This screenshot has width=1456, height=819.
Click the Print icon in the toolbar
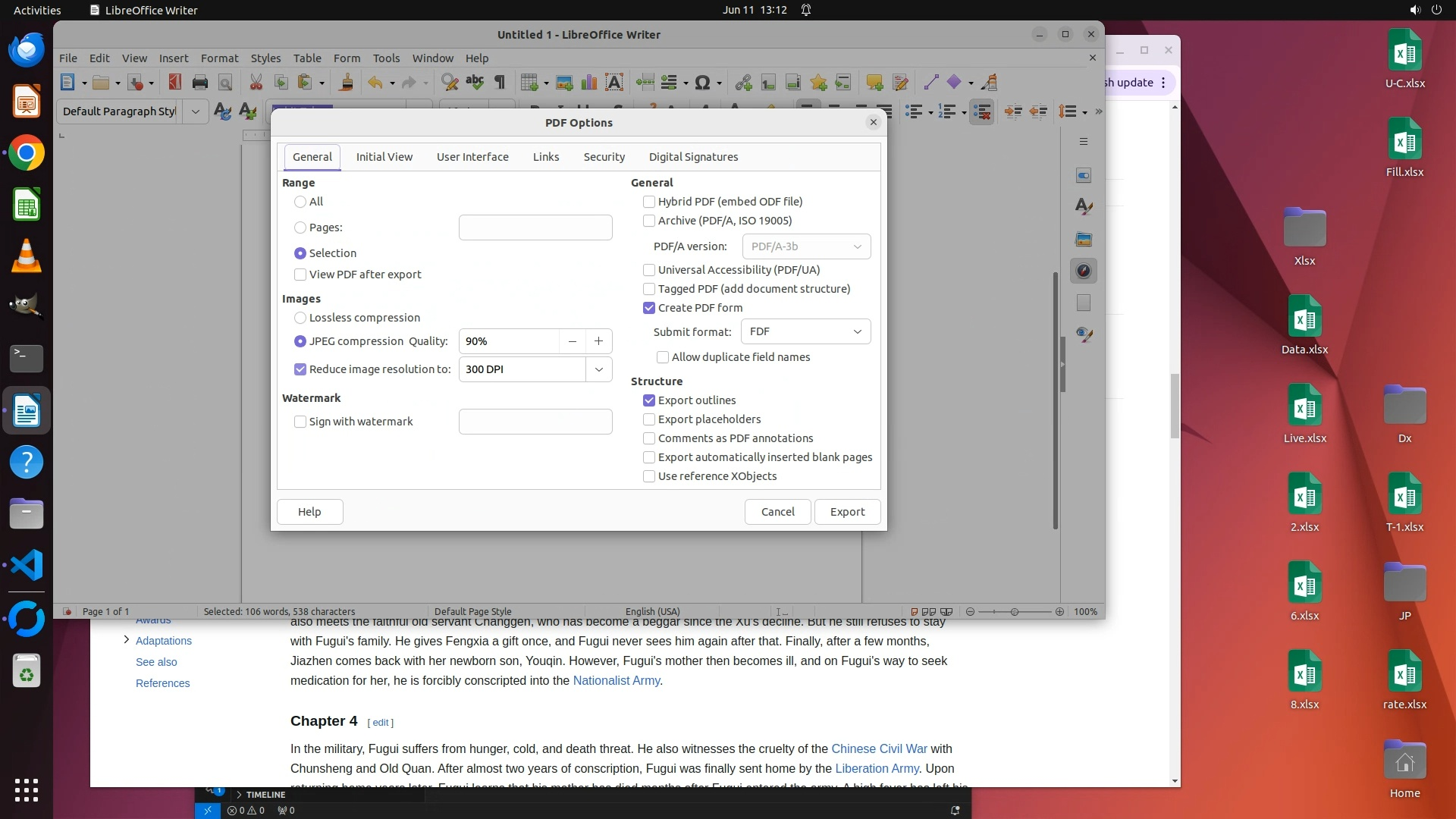click(200, 83)
